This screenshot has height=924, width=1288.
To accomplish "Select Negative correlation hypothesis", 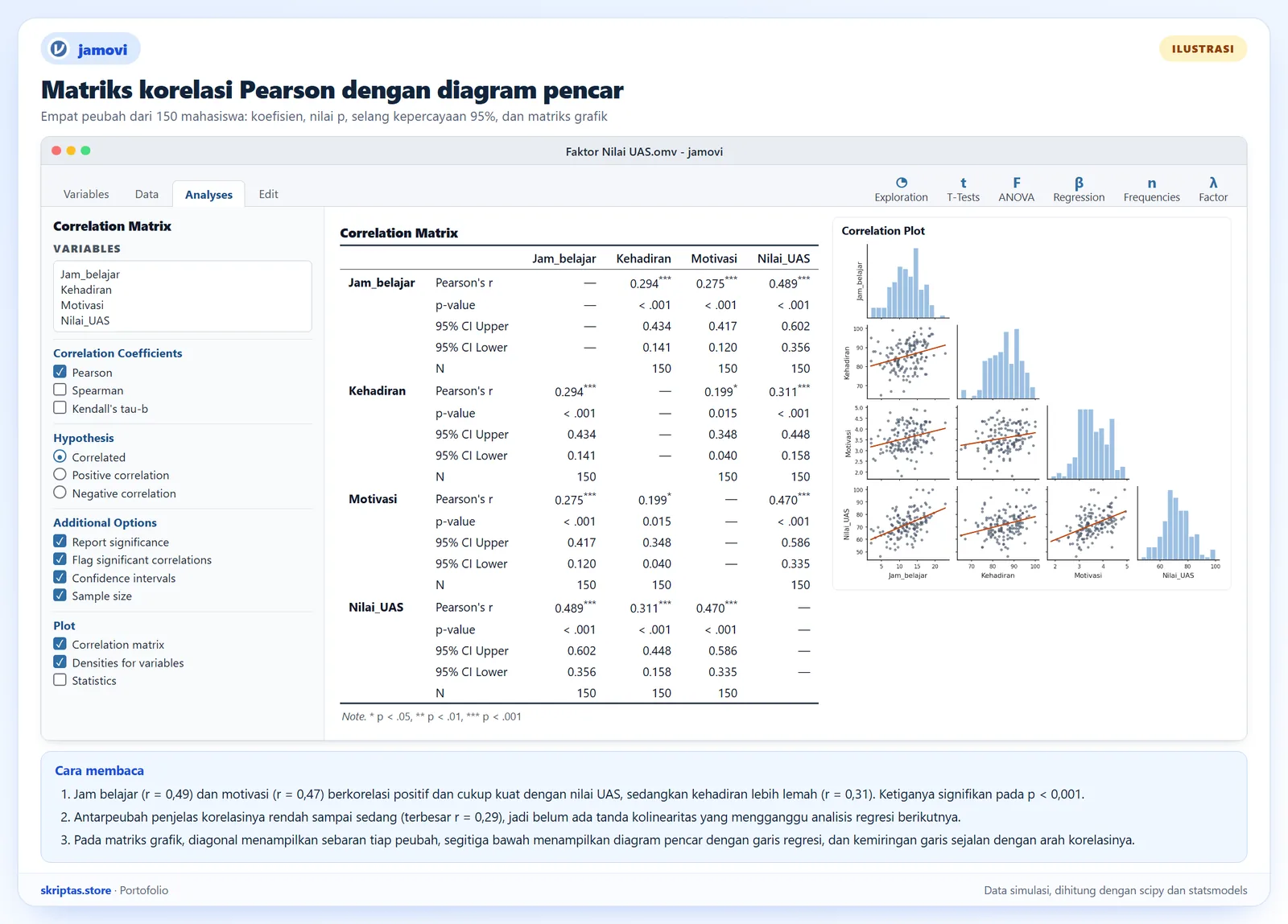I will [60, 493].
